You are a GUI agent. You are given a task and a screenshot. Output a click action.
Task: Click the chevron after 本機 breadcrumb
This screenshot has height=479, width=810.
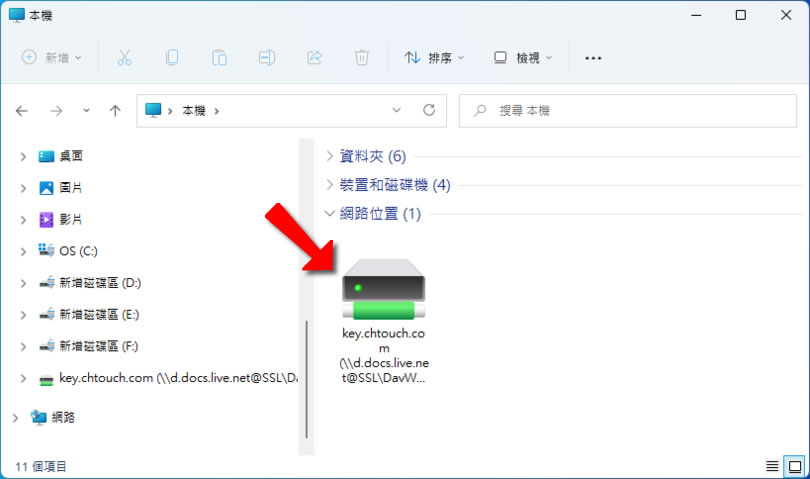(x=216, y=111)
